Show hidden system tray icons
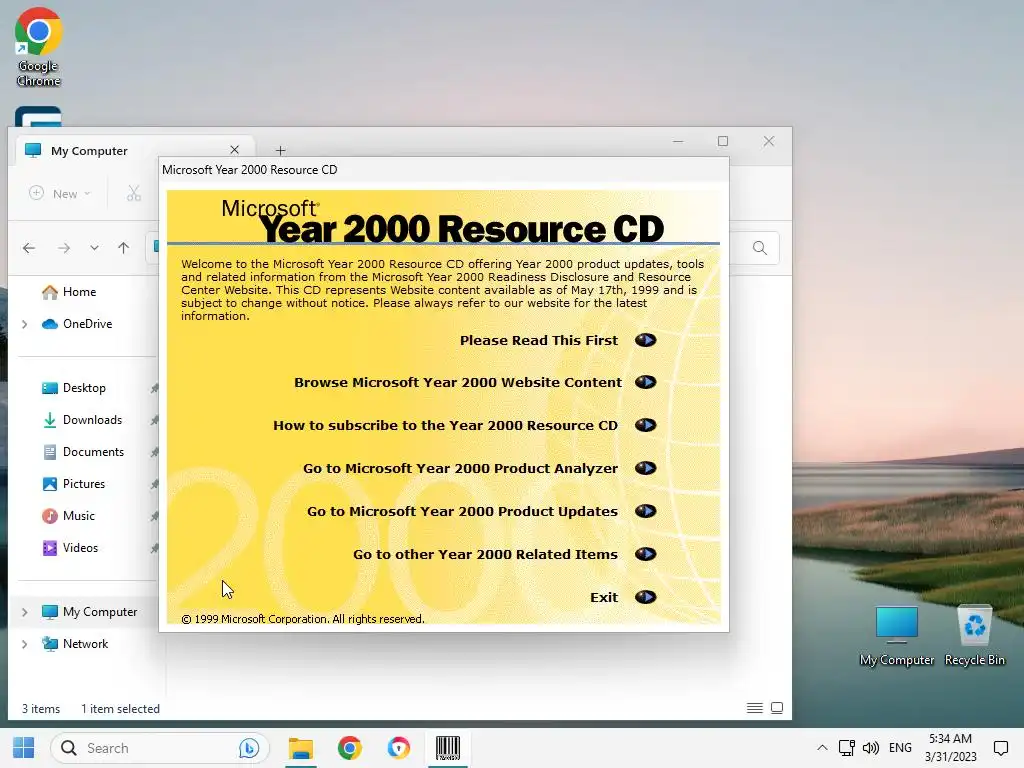 (822, 748)
